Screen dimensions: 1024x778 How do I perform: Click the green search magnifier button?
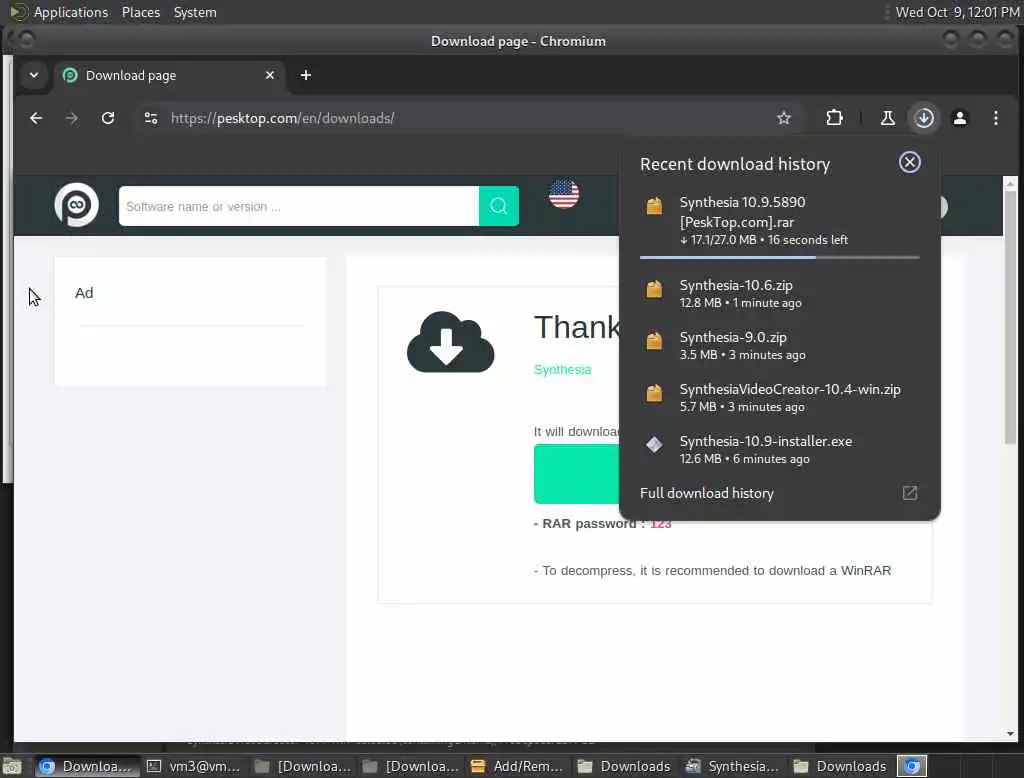[499, 206]
